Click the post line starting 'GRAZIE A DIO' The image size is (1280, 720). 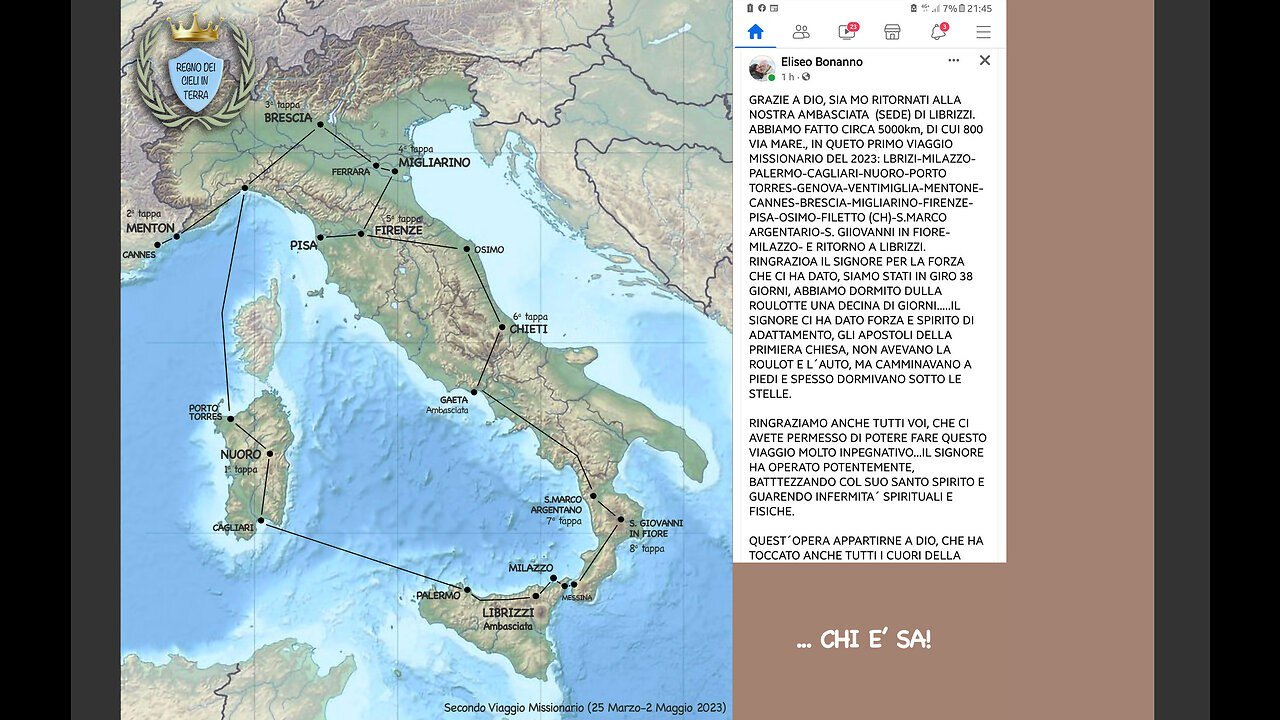[x=855, y=100]
